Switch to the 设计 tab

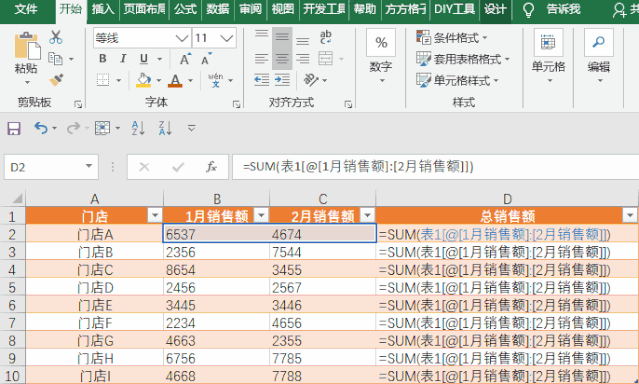[x=495, y=9]
